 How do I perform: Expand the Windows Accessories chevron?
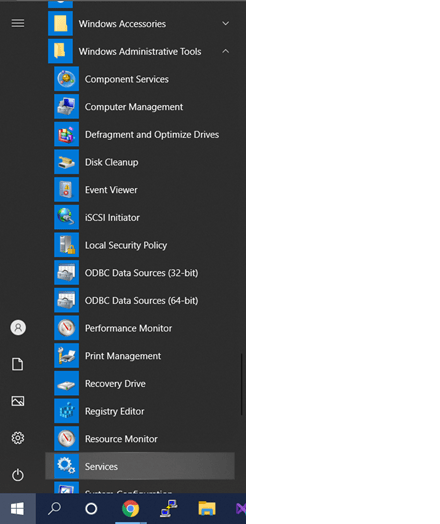[x=226, y=23]
